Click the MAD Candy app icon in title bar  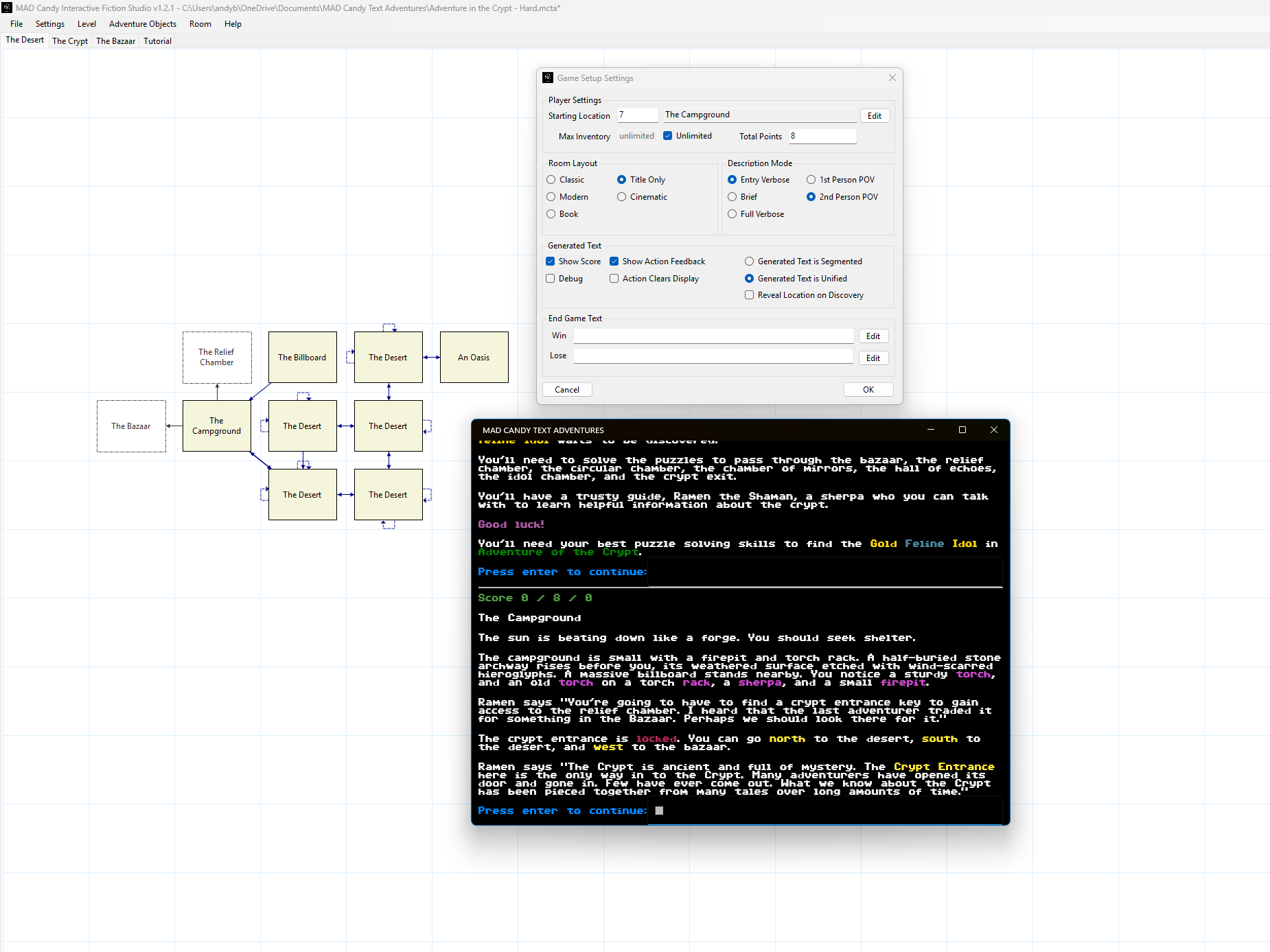8,8
